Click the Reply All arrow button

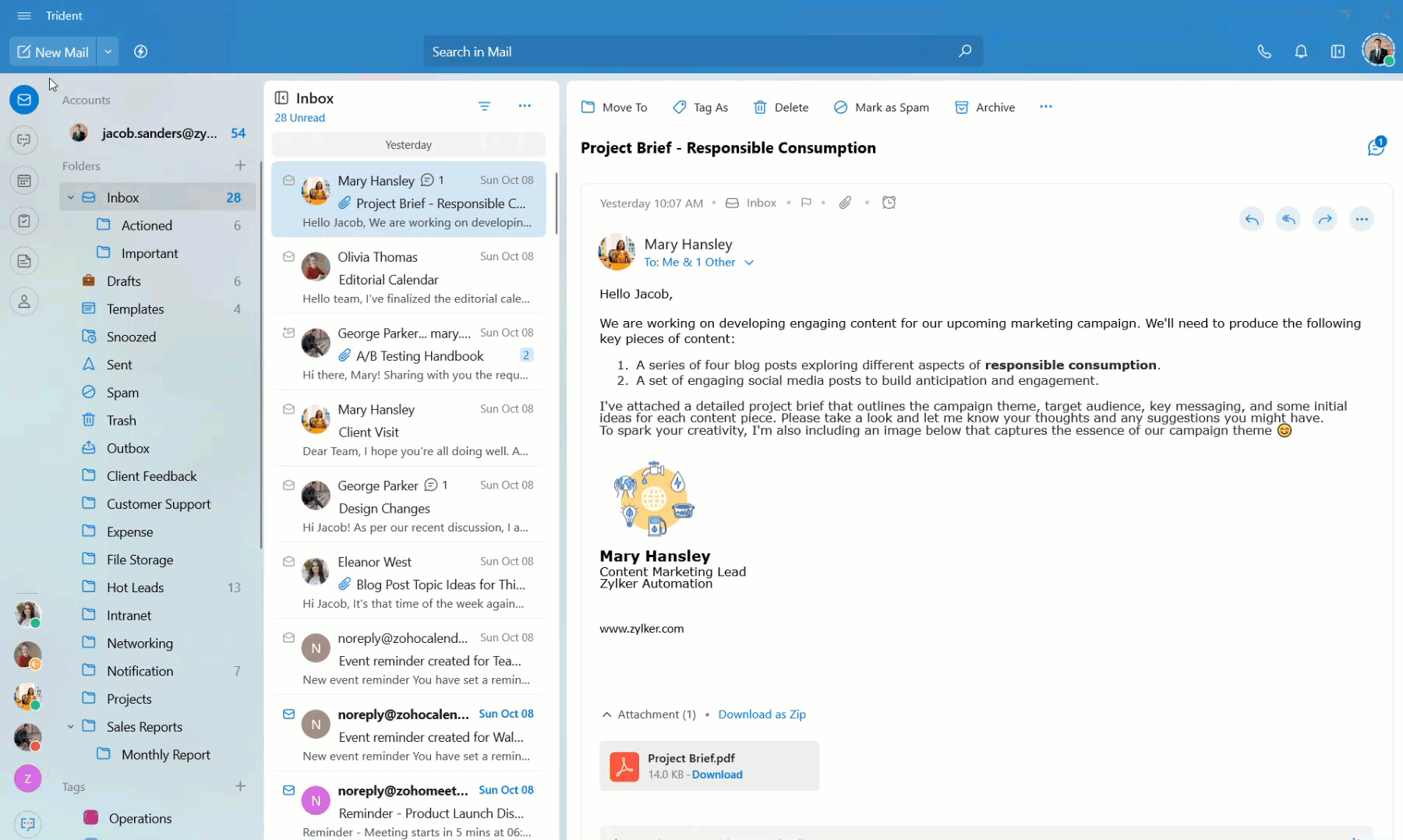(1288, 220)
